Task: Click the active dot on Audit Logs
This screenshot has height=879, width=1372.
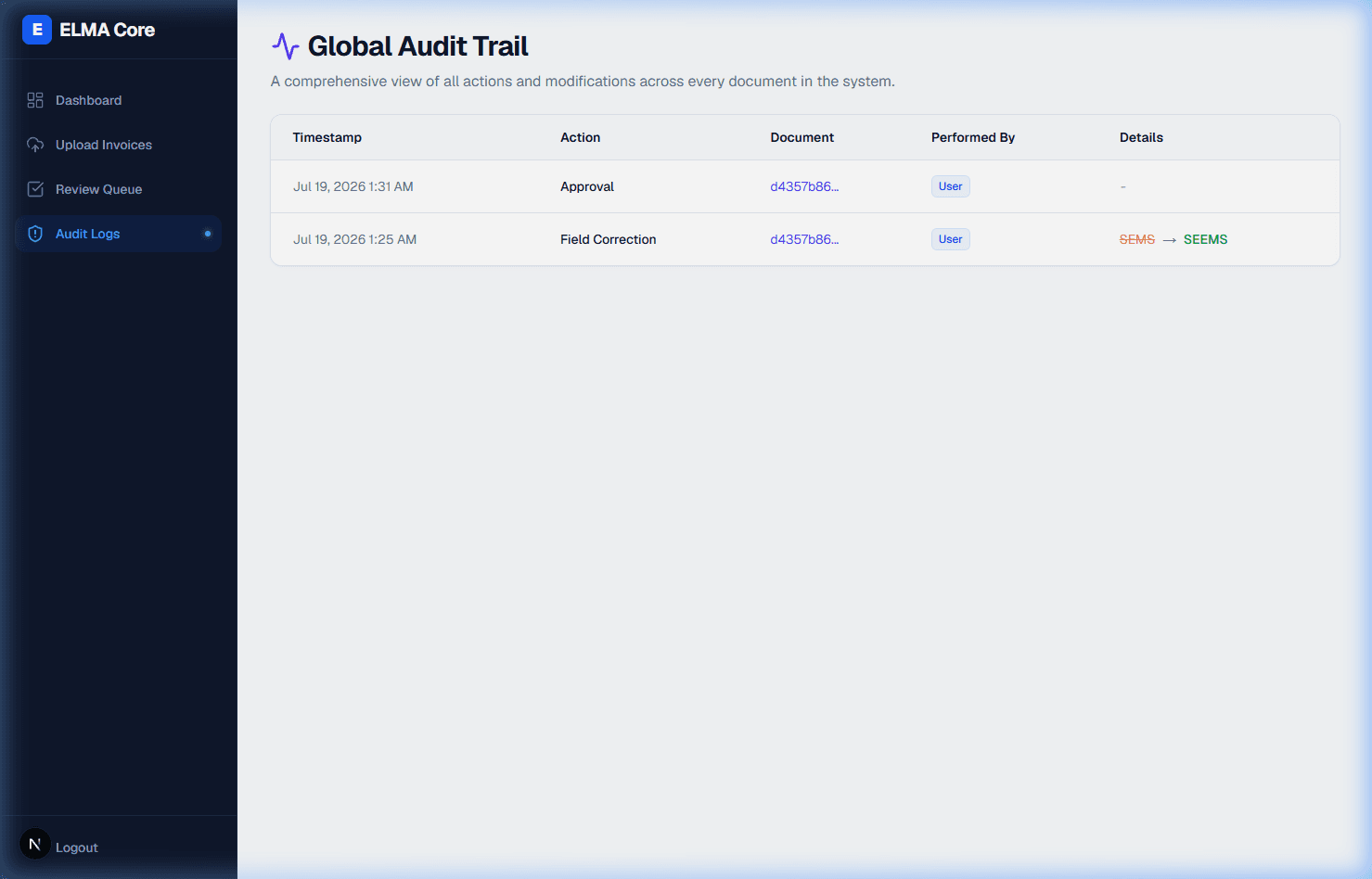Action: pyautogui.click(x=208, y=234)
